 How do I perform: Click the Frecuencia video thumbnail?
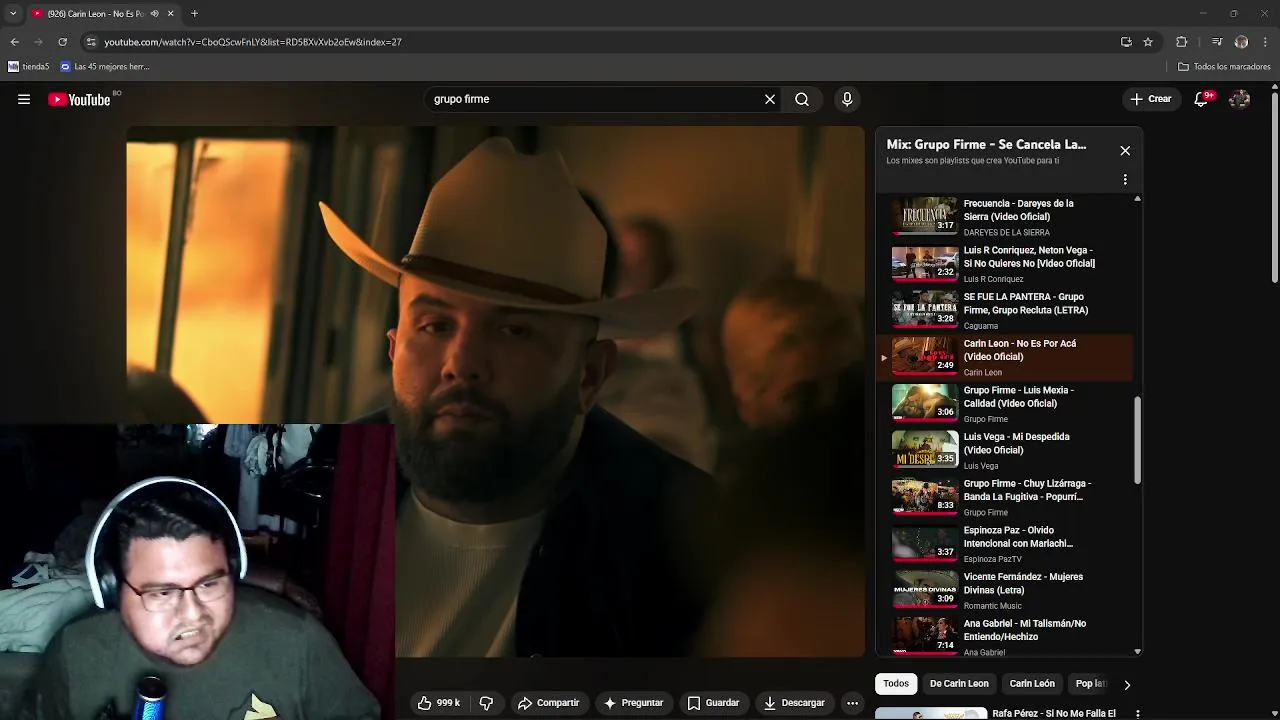click(x=925, y=215)
